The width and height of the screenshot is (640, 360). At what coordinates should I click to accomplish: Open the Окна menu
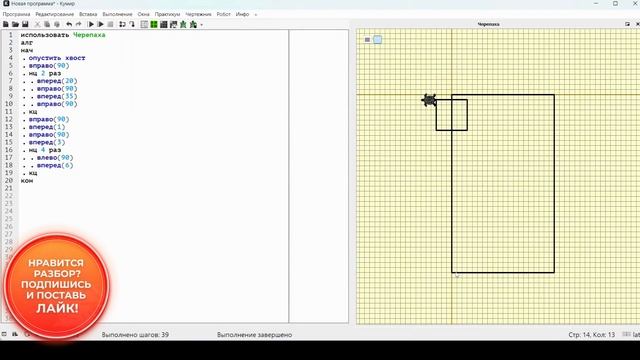pos(143,14)
